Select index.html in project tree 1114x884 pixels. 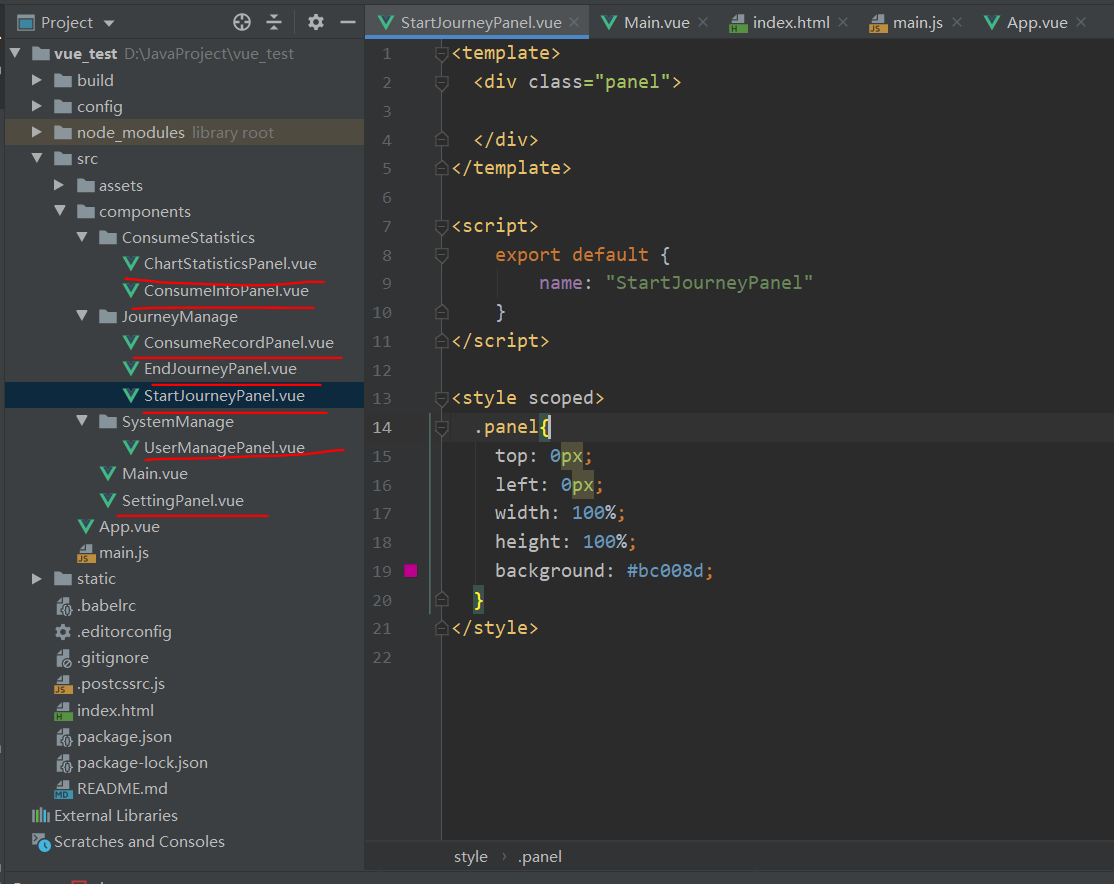[115, 711]
